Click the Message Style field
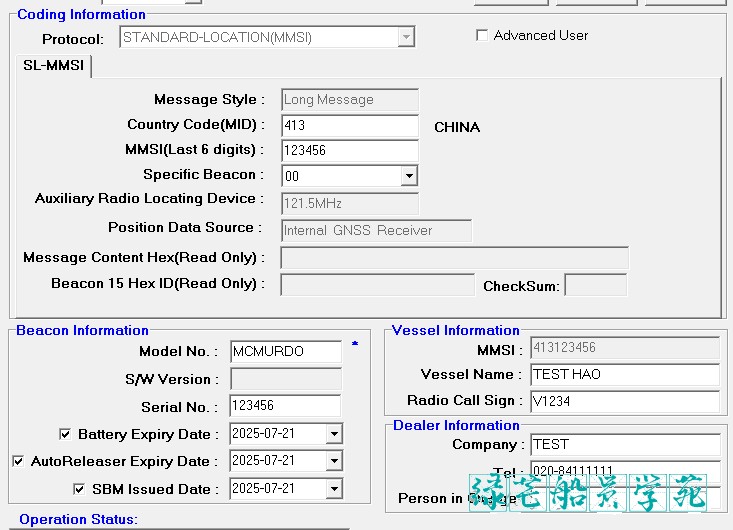 click(x=350, y=100)
